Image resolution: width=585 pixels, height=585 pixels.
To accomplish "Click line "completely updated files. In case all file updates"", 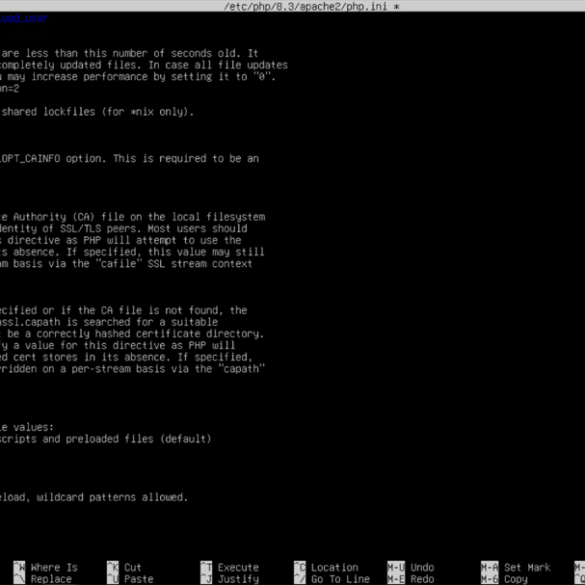I will click(144, 65).
